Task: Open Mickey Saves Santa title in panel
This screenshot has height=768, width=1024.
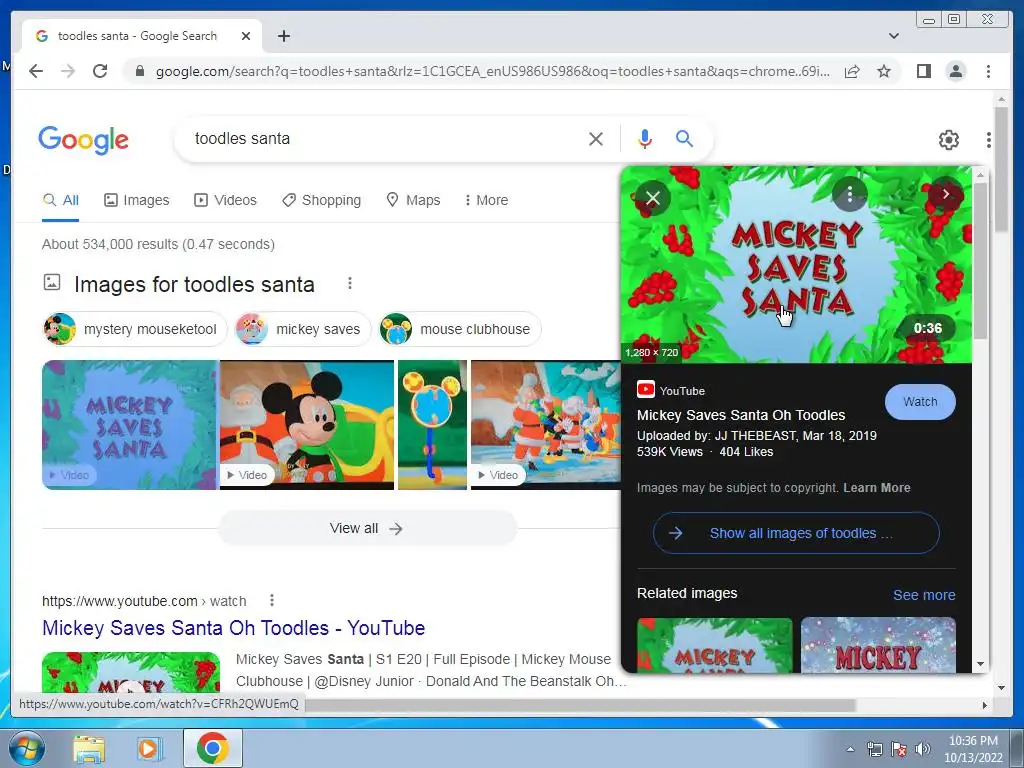Action: coord(741,415)
